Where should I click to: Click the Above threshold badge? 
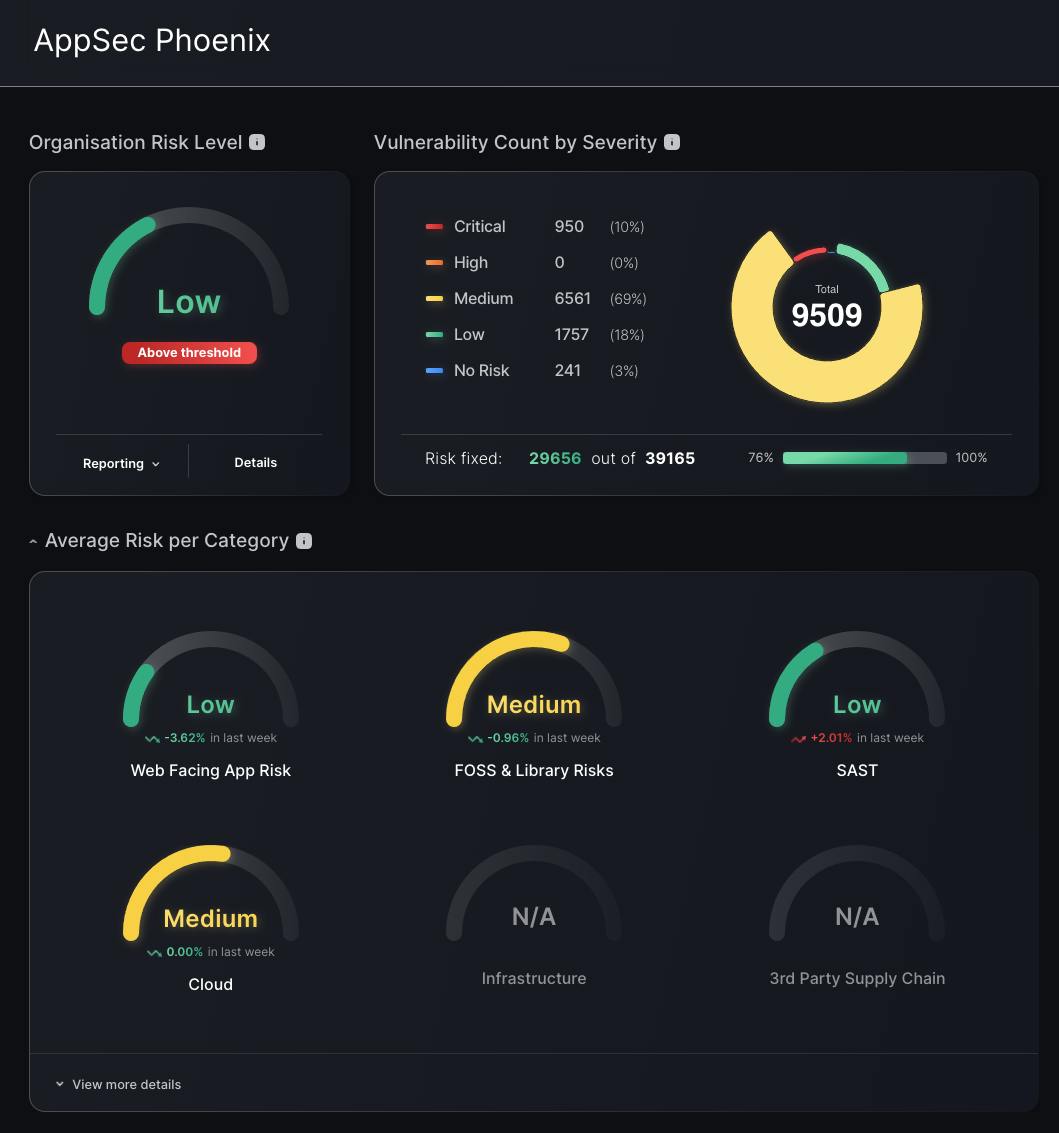189,352
